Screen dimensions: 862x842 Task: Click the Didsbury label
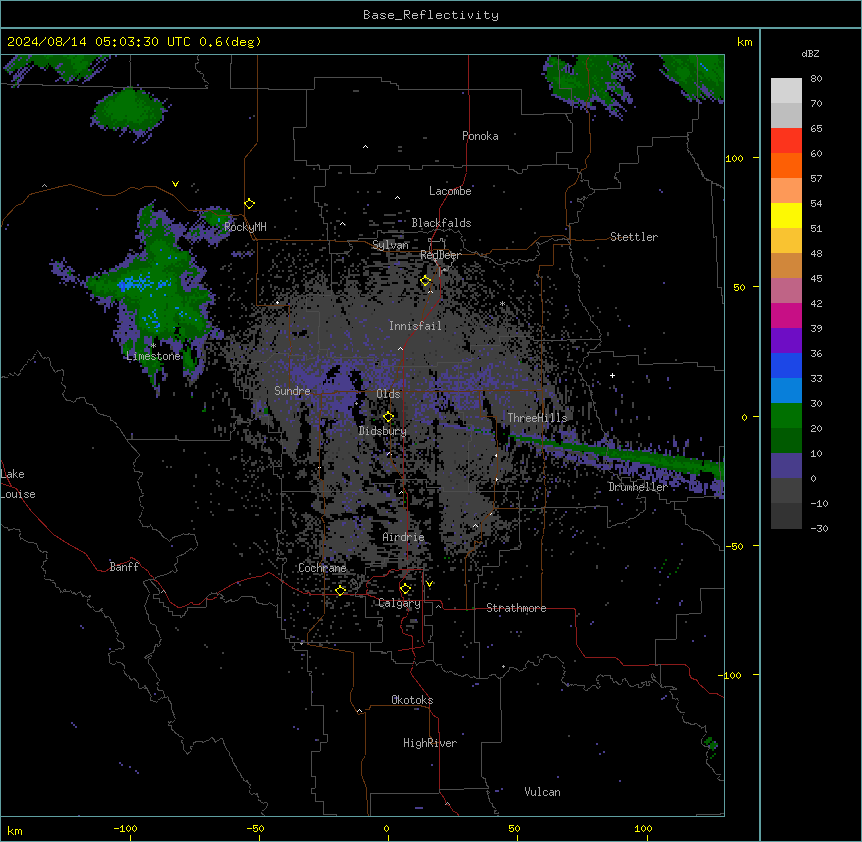383,431
